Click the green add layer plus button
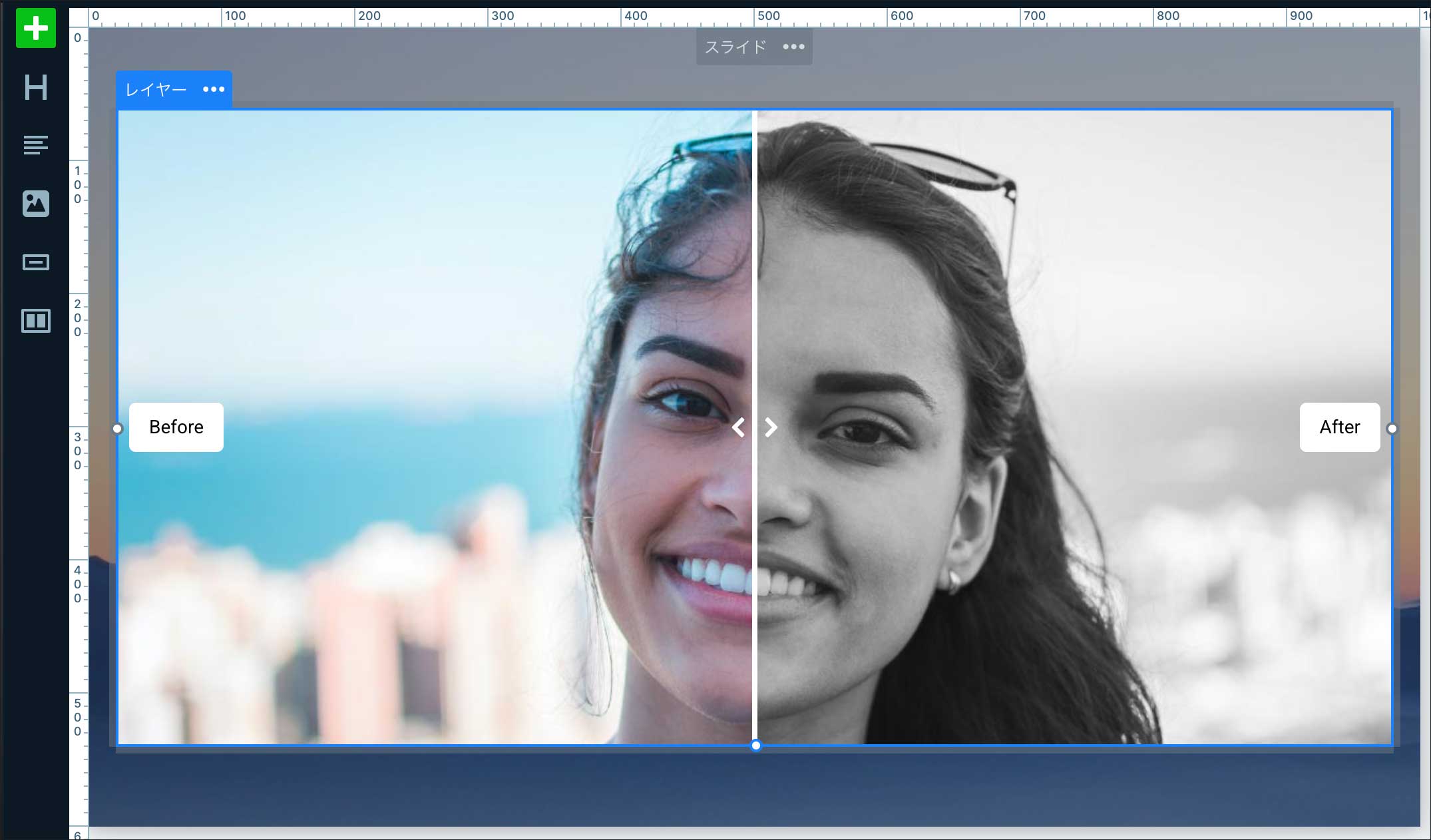This screenshot has width=1431, height=840. click(x=36, y=29)
